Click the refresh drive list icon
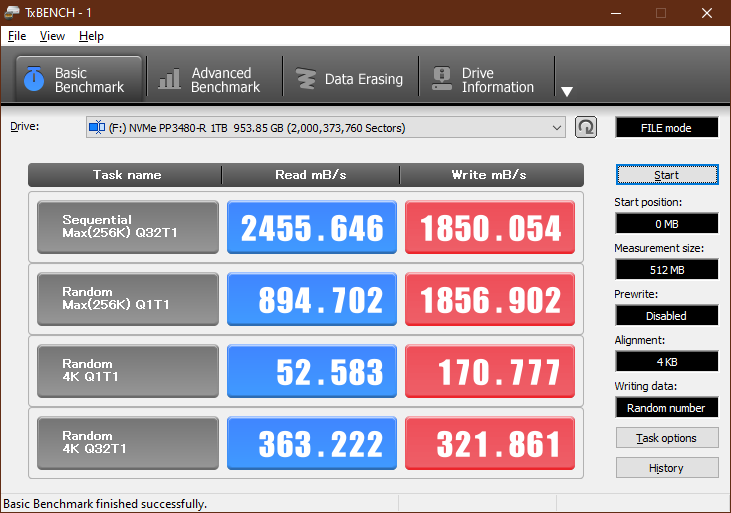The width and height of the screenshot is (731, 513). (586, 127)
